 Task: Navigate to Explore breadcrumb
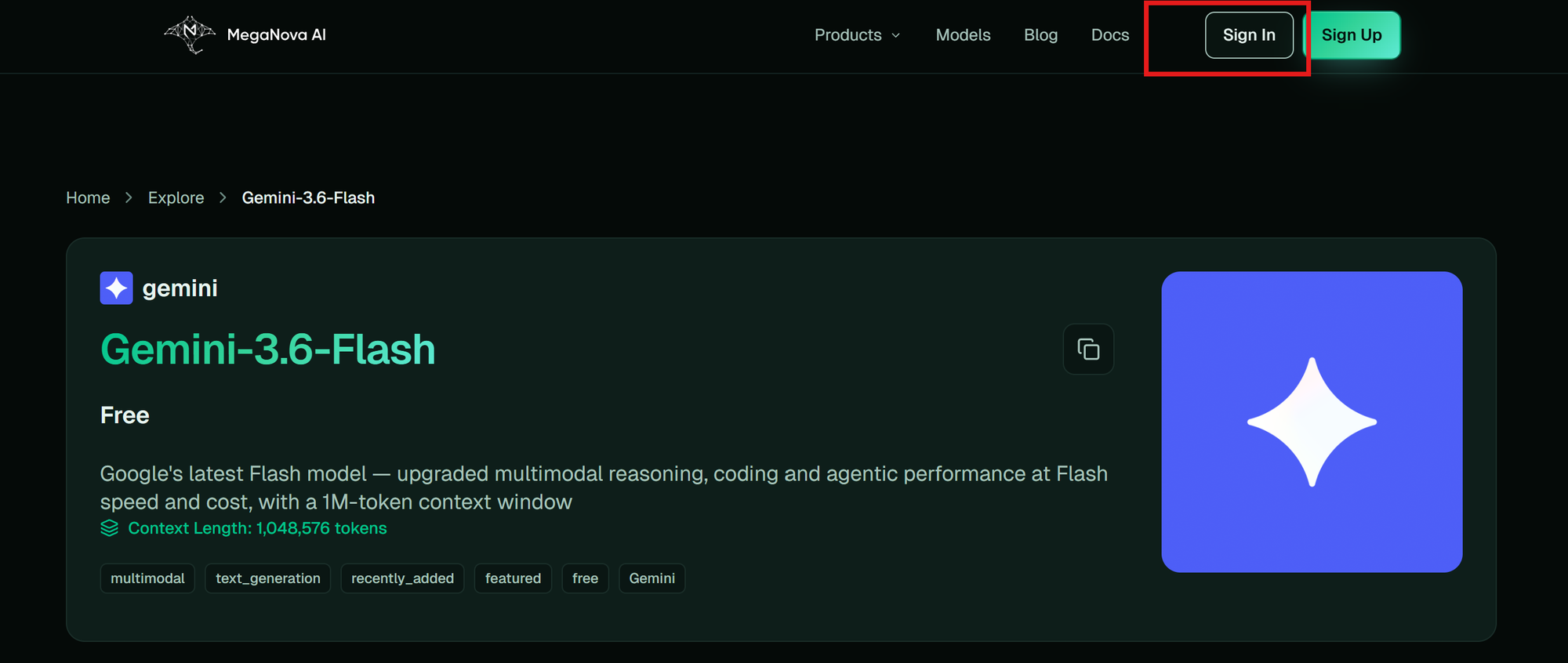(176, 197)
